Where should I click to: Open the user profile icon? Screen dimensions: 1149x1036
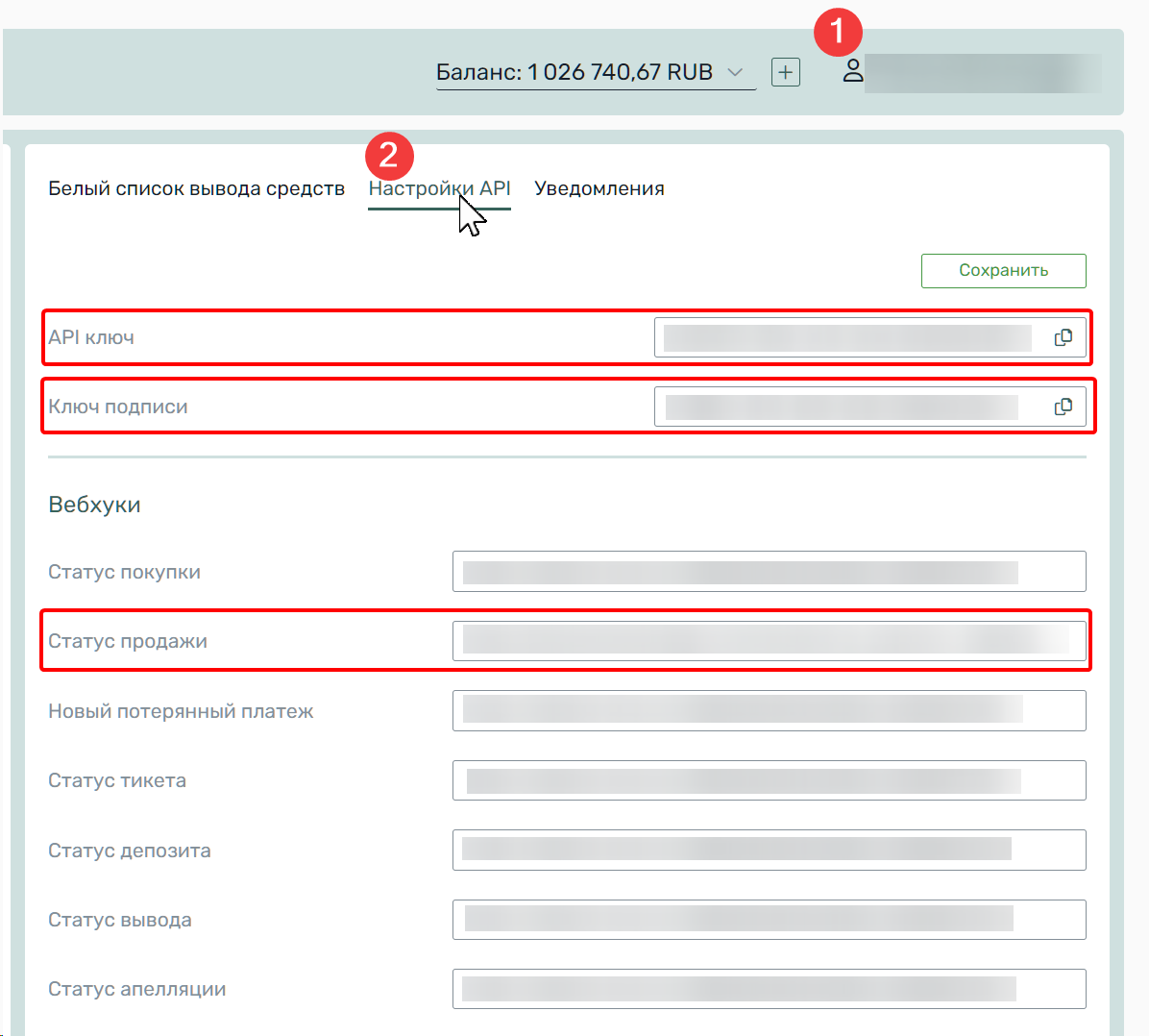tap(852, 71)
